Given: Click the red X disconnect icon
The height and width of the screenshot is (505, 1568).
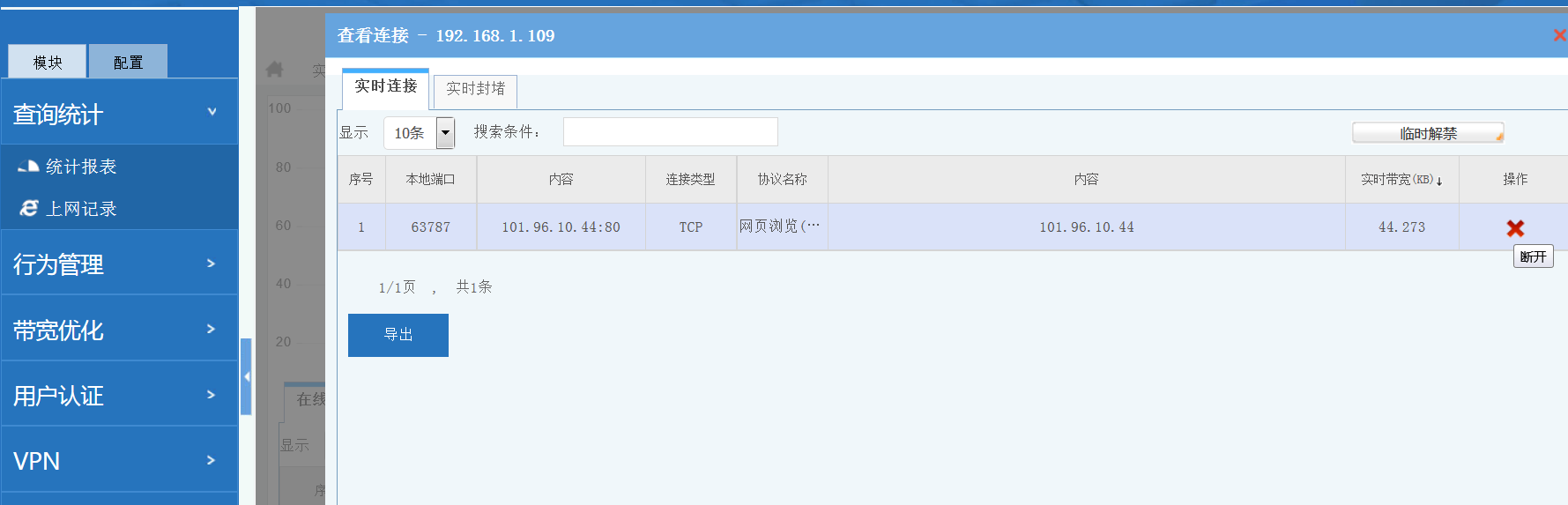Looking at the screenshot, I should (1515, 228).
